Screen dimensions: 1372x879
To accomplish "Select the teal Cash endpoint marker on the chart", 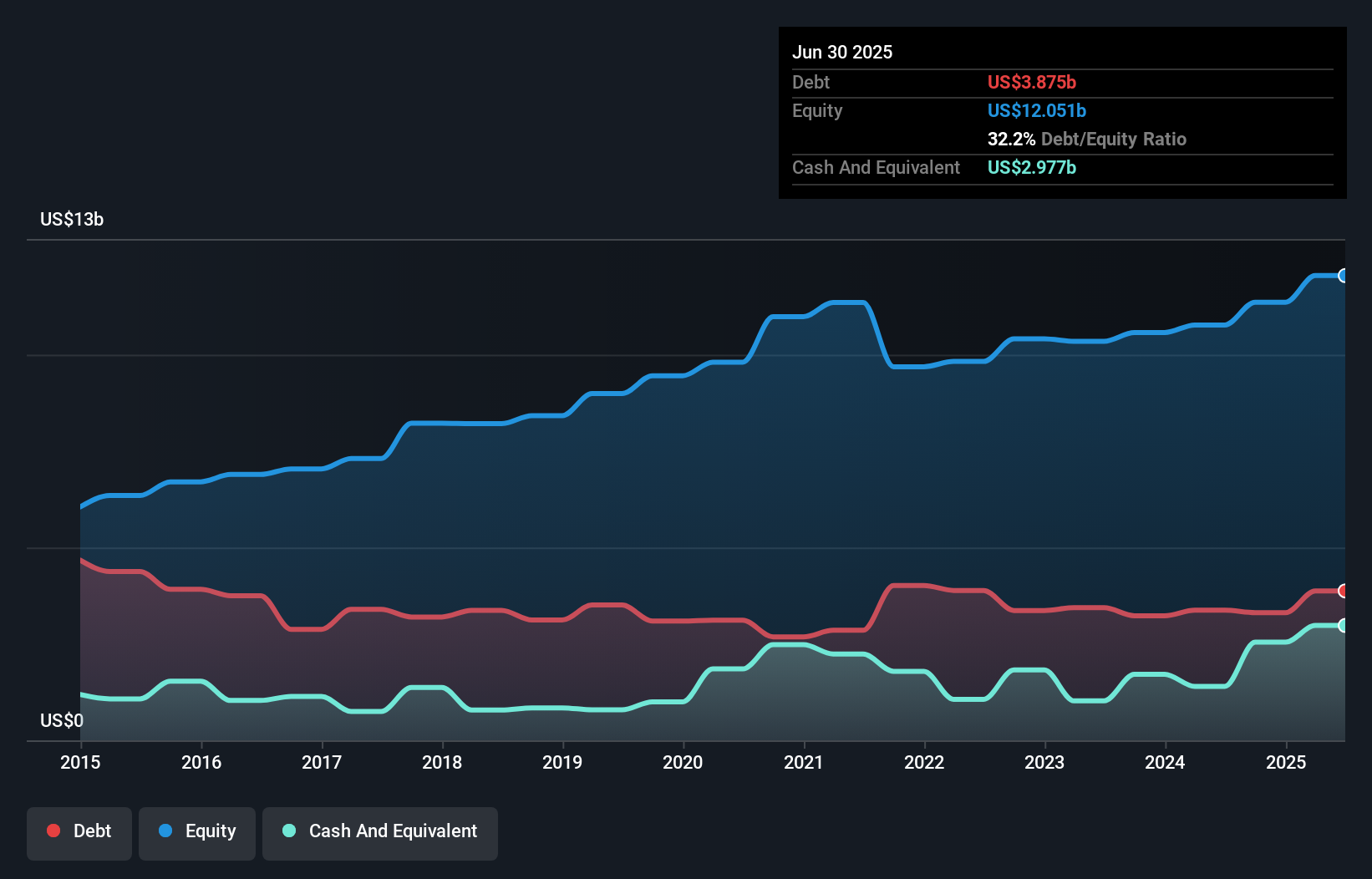I will tap(1343, 625).
